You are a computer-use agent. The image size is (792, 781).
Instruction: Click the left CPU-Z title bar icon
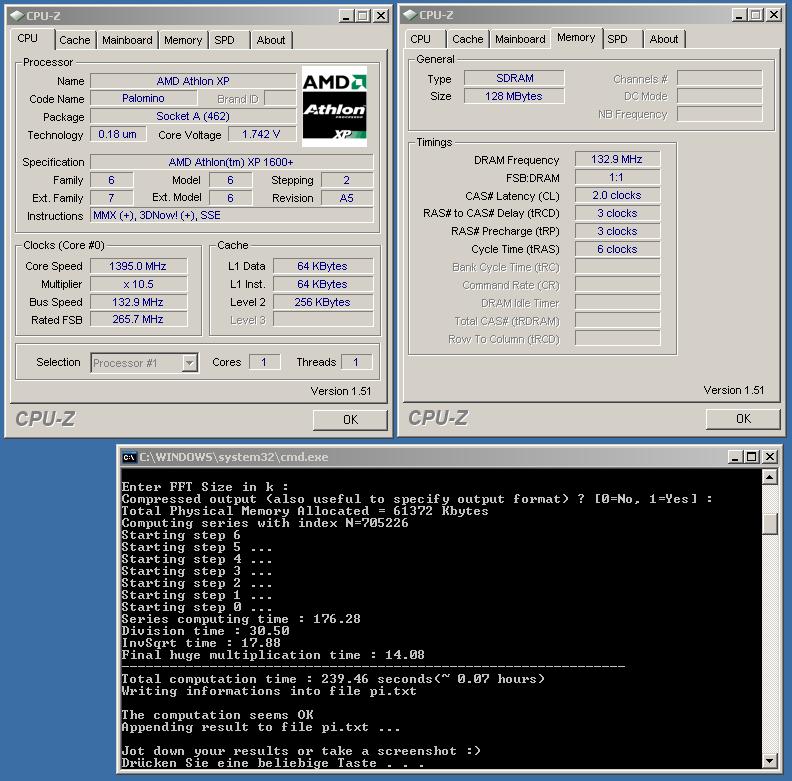[x=17, y=16]
